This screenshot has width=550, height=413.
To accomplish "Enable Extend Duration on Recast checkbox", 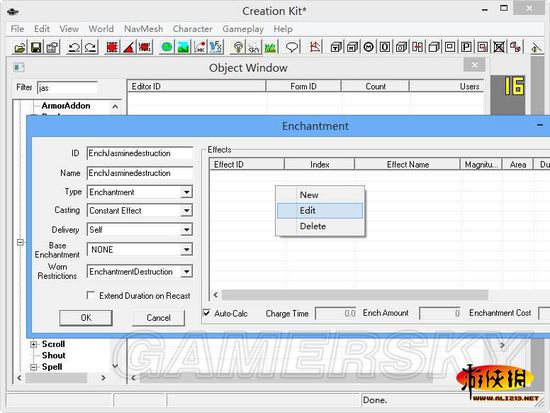I will [x=91, y=295].
